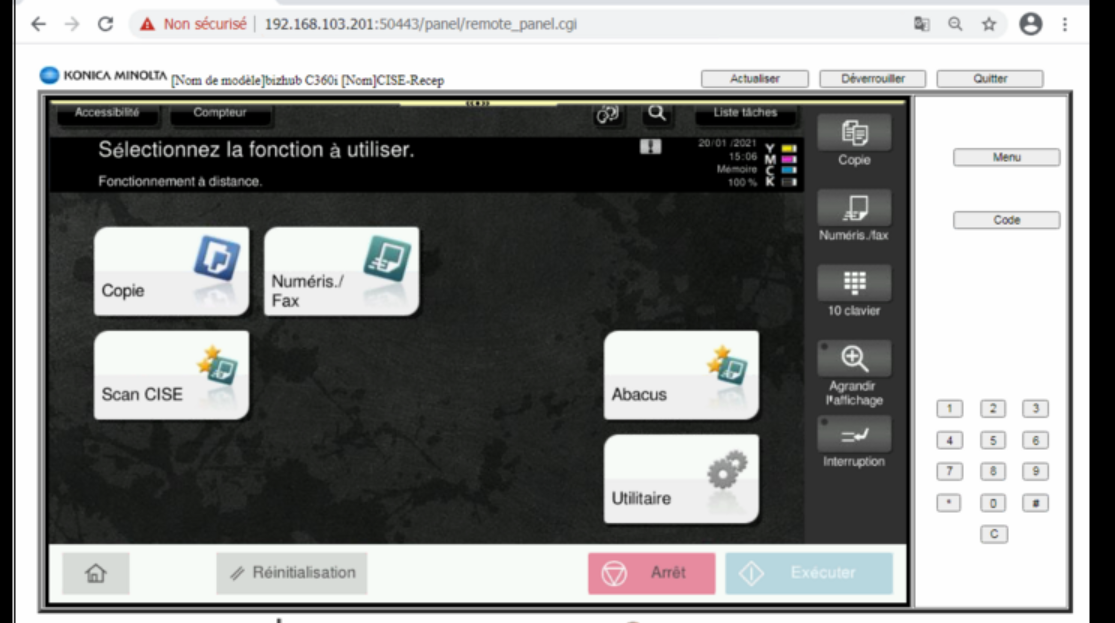Launch the Scan CISE shortcut tile
Screen dimensions: 1115x623
pyautogui.click(x=171, y=375)
